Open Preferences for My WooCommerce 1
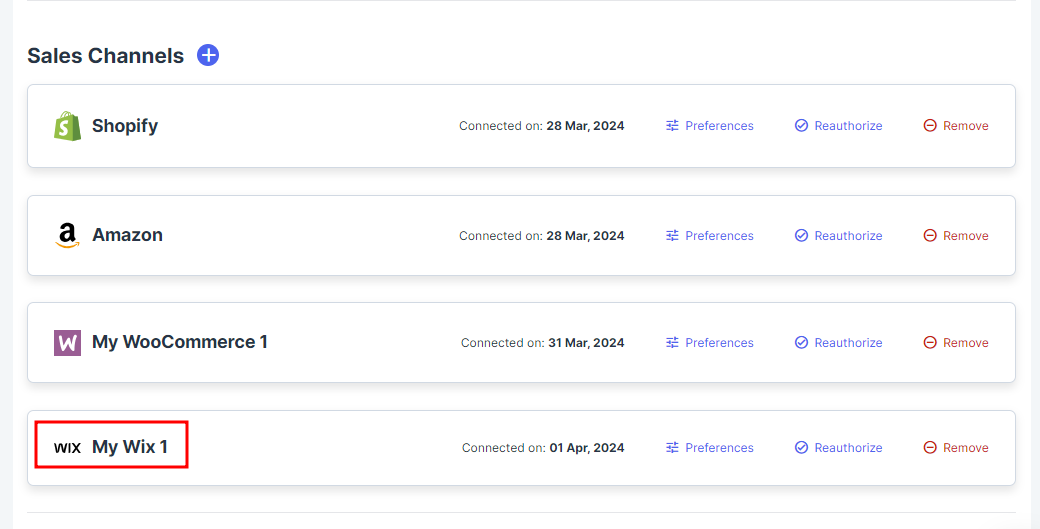Viewport: 1040px width, 529px height. click(x=710, y=343)
